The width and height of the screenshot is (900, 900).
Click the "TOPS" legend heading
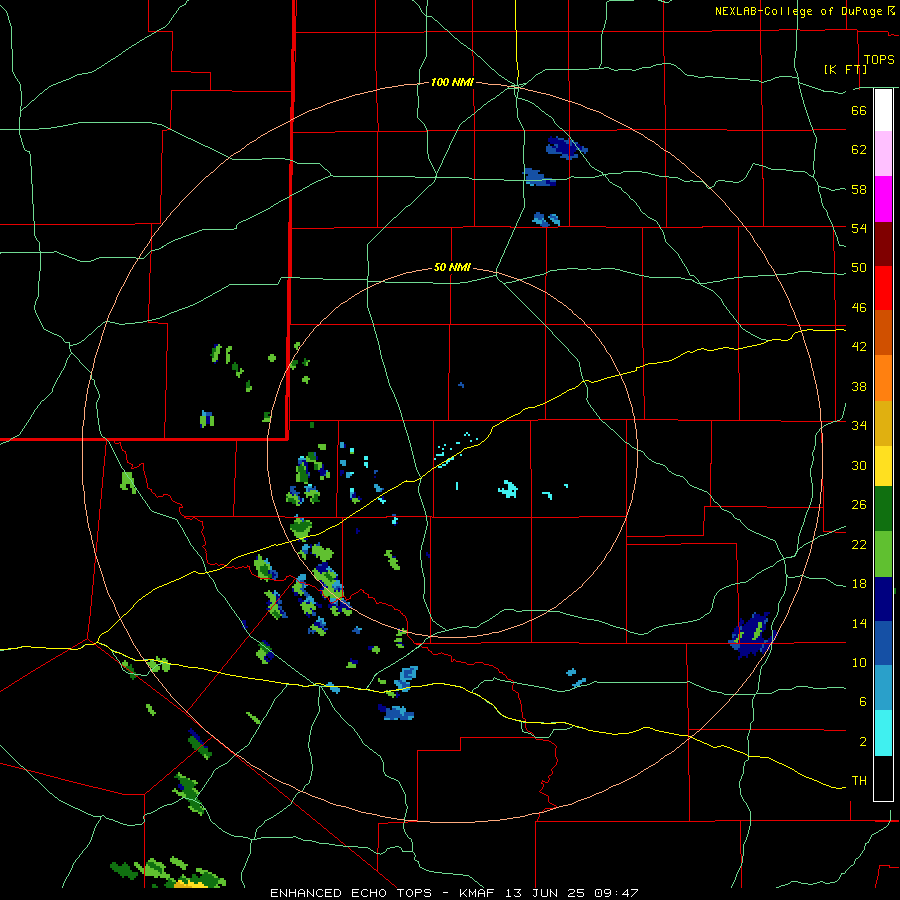879,60
